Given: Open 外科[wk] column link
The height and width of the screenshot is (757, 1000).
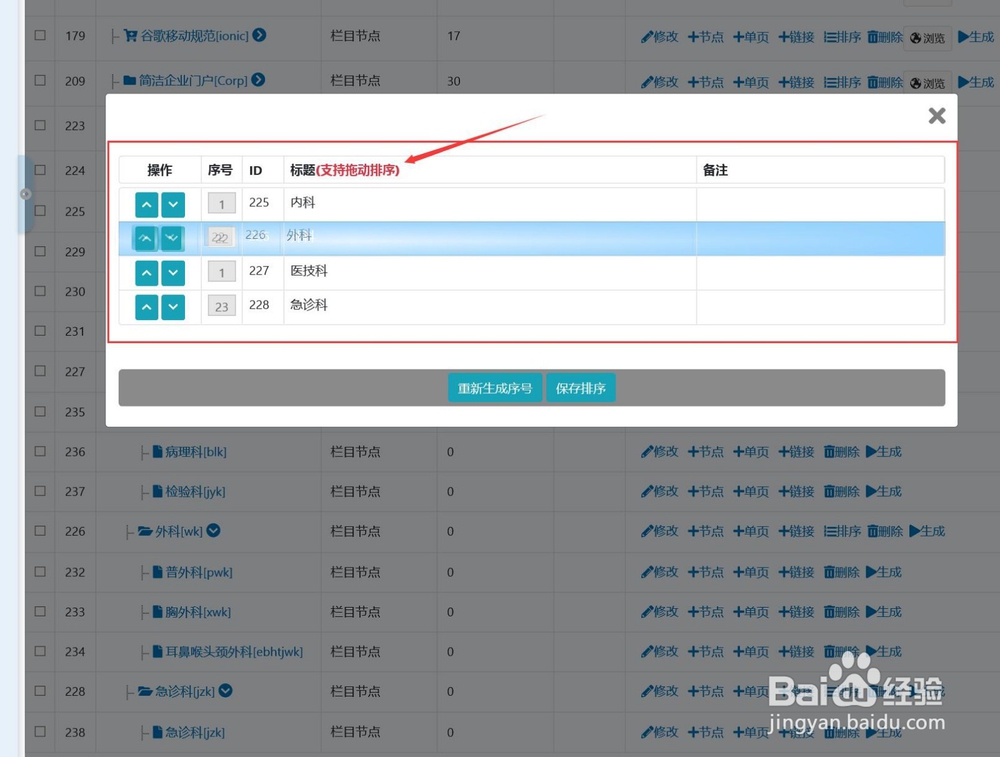Looking at the screenshot, I should (x=179, y=531).
